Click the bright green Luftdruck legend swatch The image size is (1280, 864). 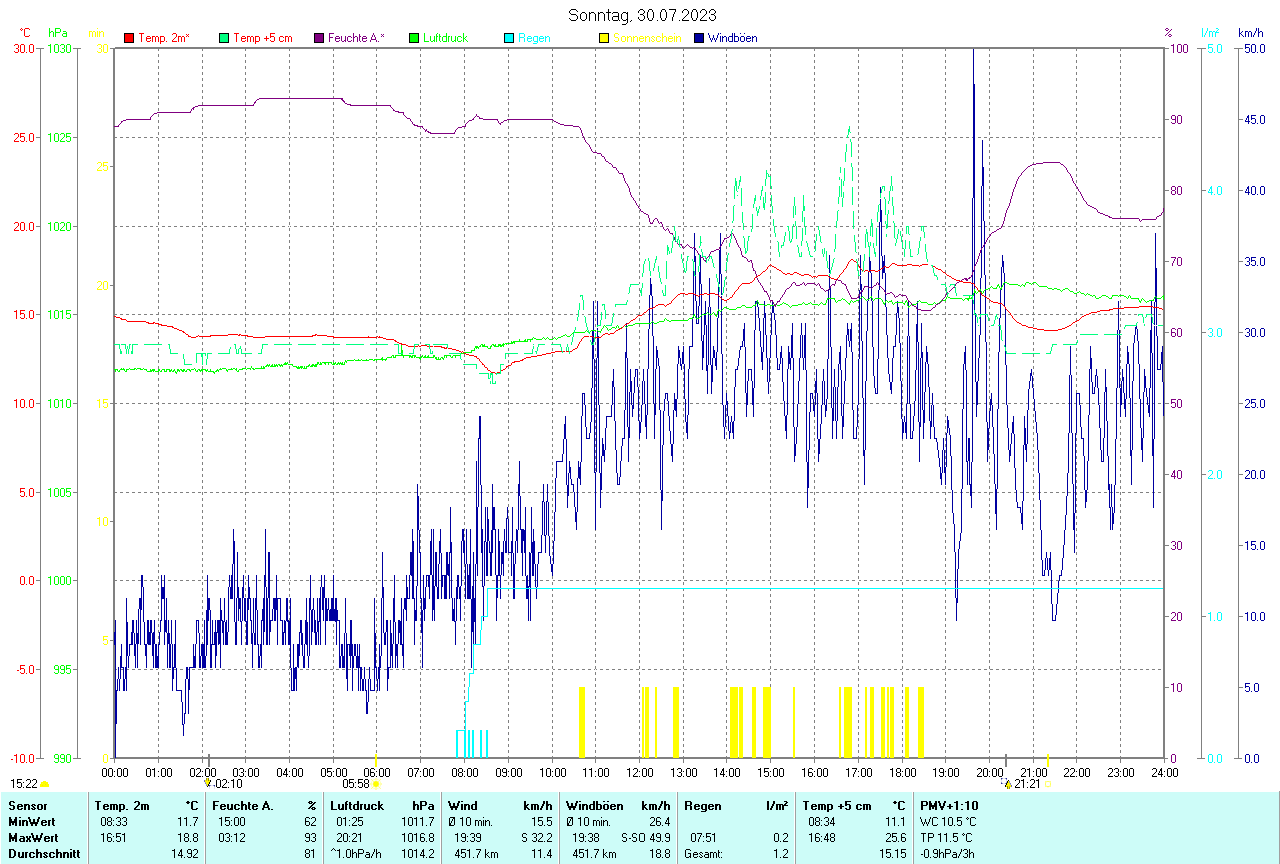414,38
